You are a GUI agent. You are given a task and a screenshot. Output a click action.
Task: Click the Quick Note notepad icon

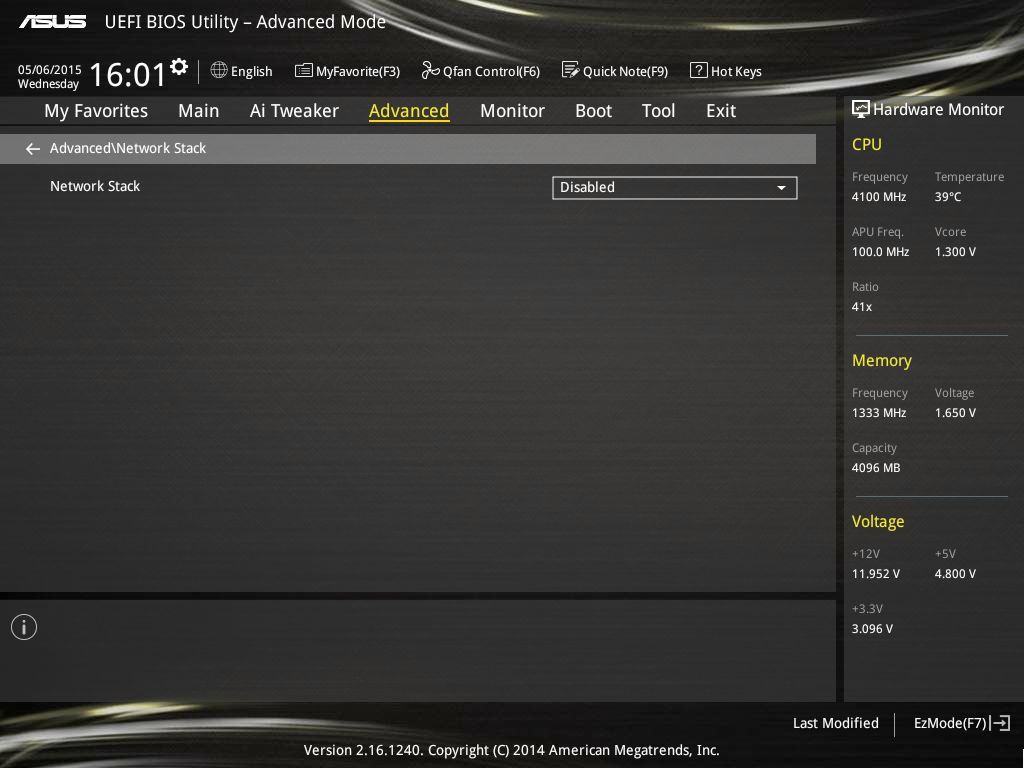coord(570,70)
